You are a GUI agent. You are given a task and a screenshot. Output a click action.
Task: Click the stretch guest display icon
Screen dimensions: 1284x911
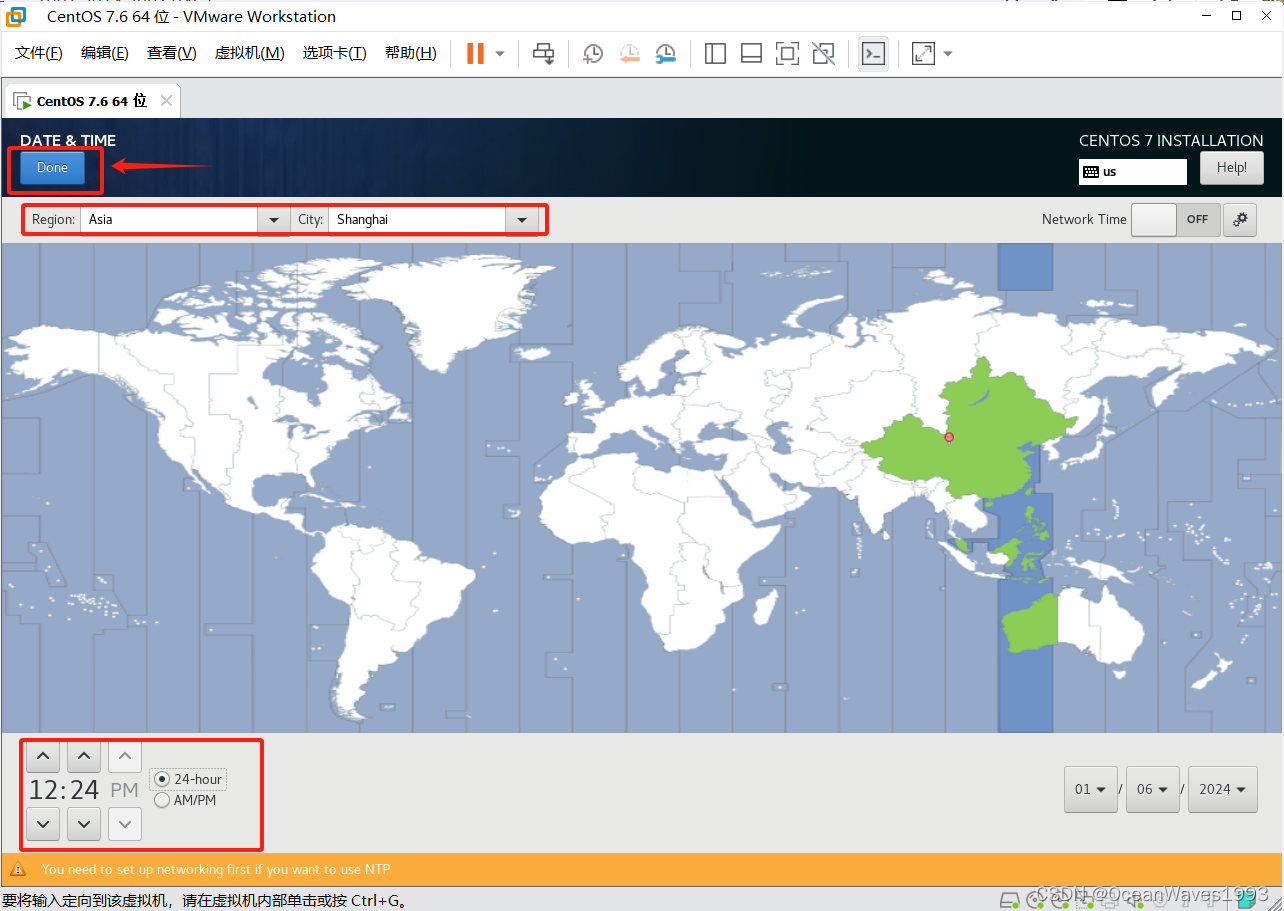click(923, 53)
